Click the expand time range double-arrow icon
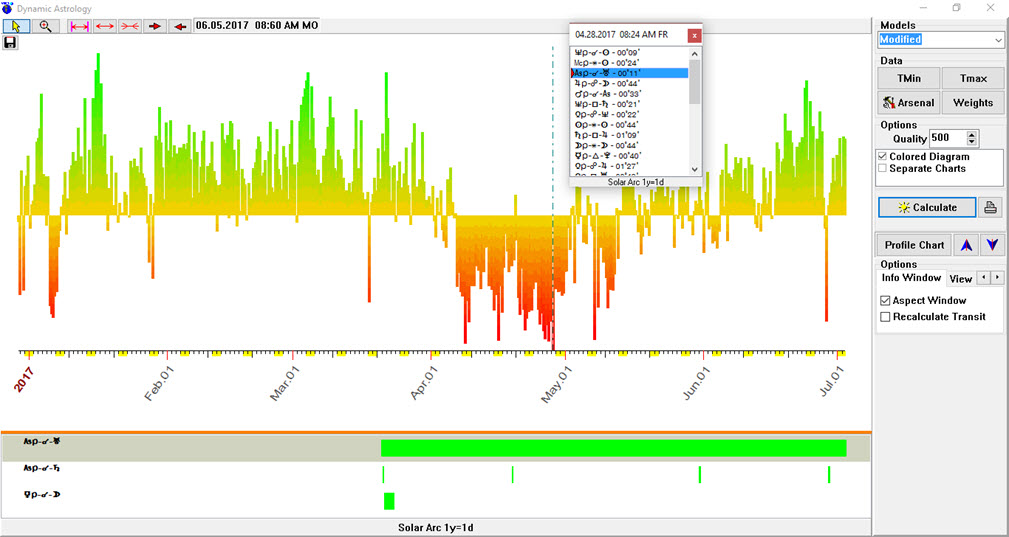The image size is (1009, 537). click(105, 25)
